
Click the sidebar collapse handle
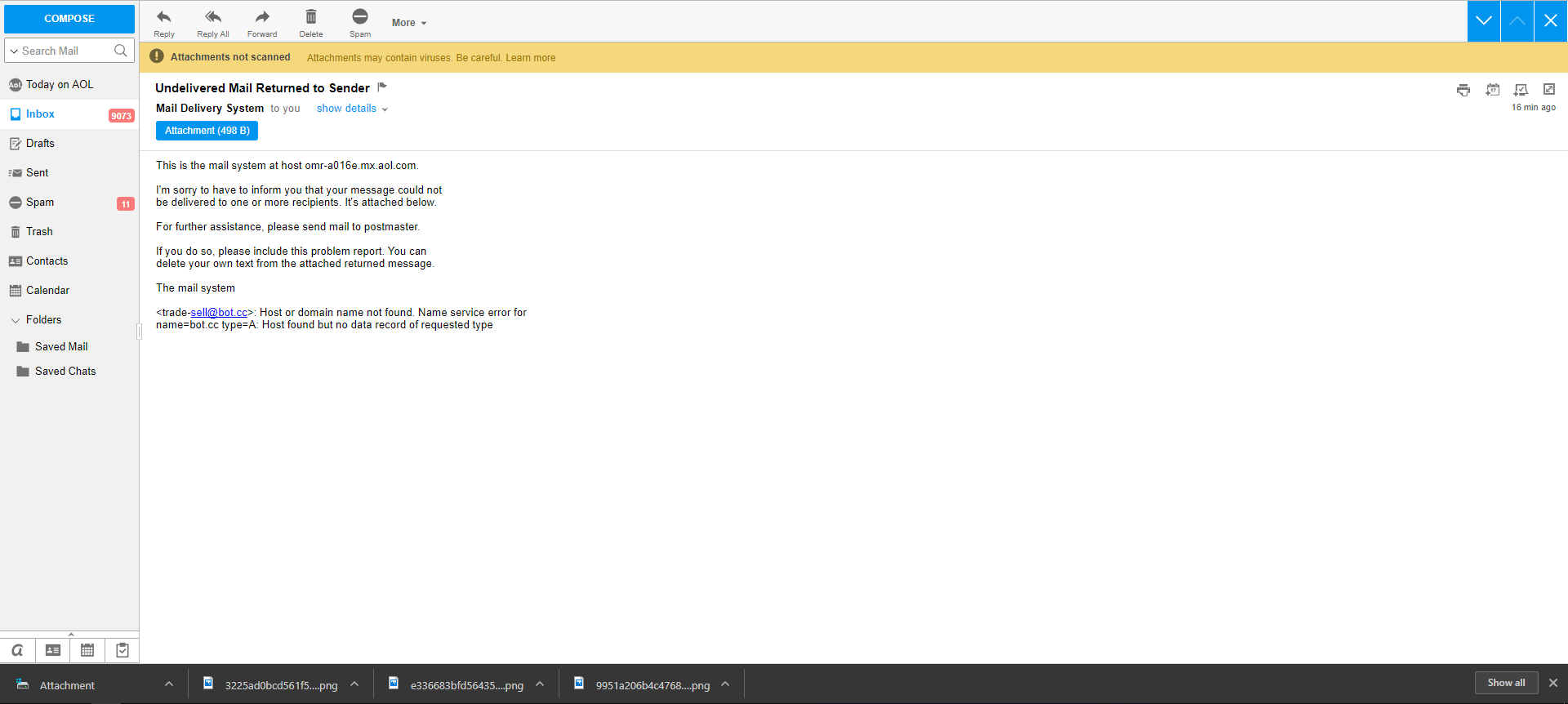[139, 331]
